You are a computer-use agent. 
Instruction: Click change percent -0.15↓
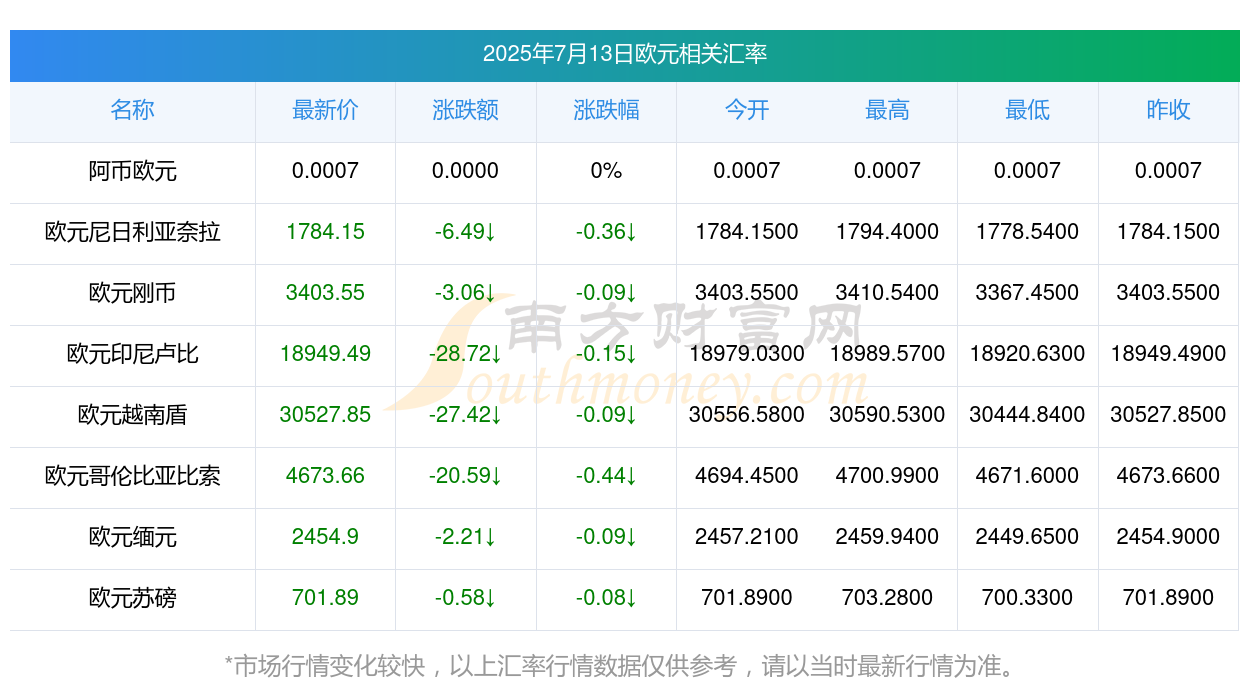click(x=606, y=354)
